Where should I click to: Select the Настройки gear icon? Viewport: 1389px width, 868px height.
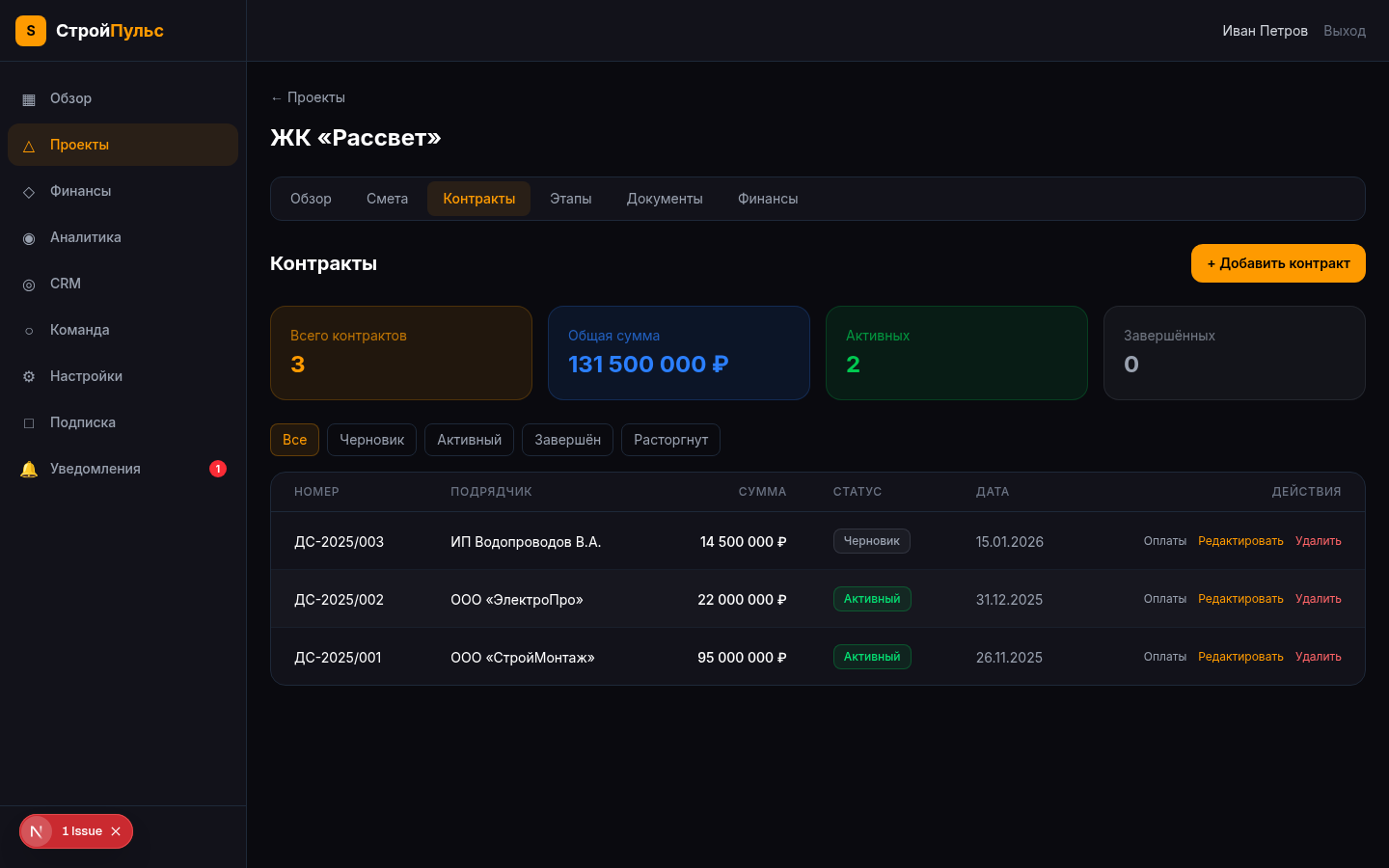(29, 377)
